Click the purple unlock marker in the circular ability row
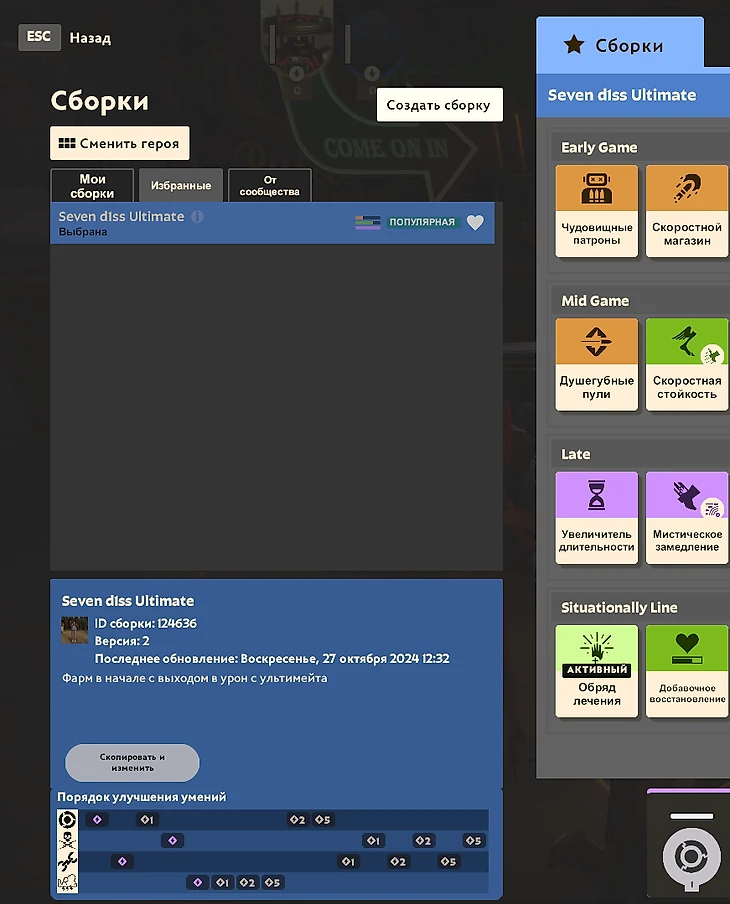The width and height of the screenshot is (730, 904). [x=97, y=819]
